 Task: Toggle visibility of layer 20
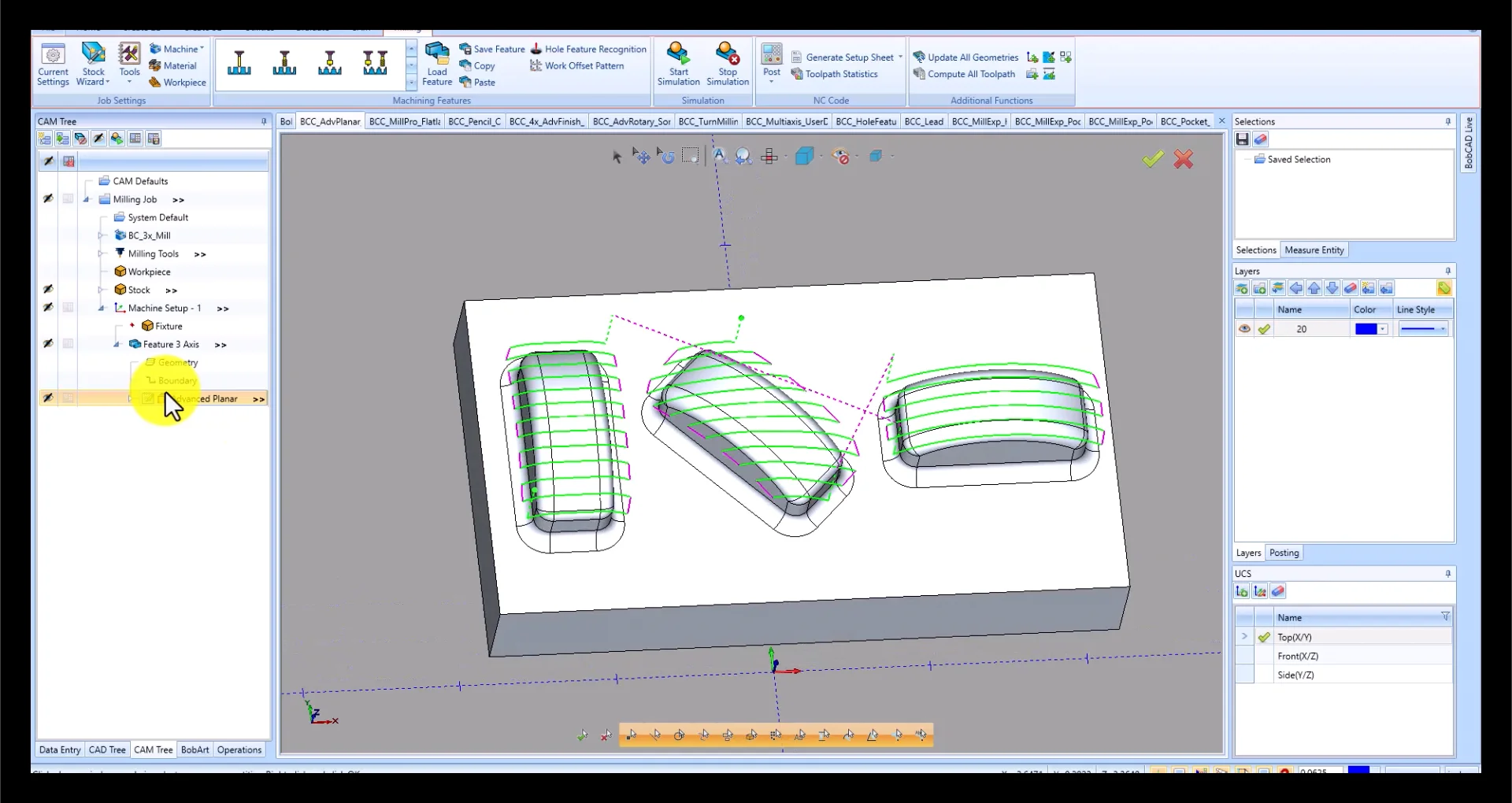pyautogui.click(x=1245, y=329)
